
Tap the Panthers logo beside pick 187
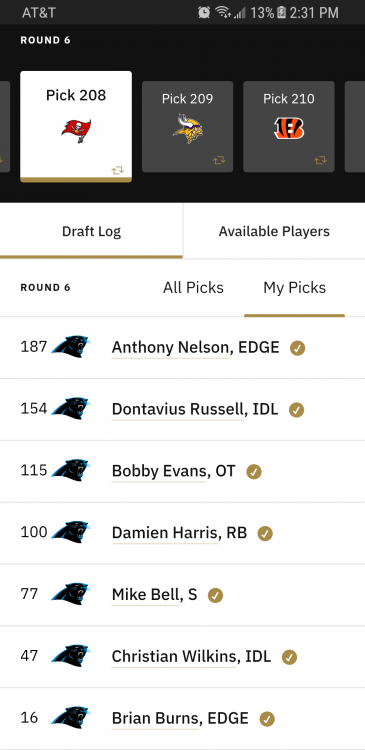[71, 347]
